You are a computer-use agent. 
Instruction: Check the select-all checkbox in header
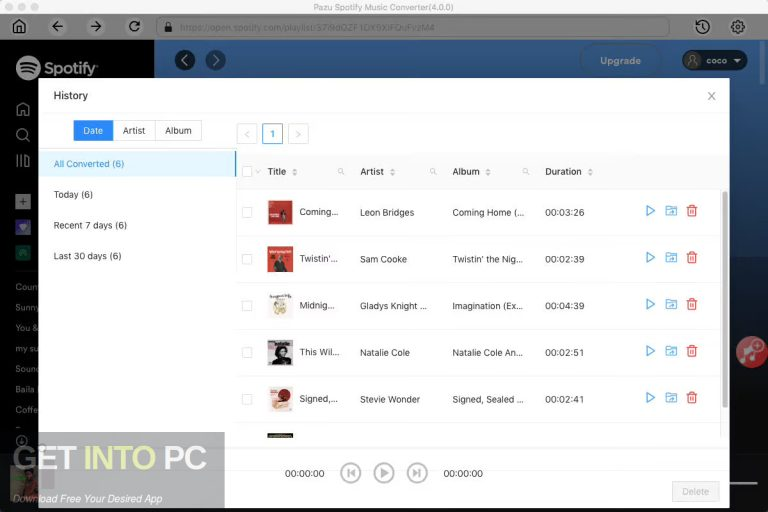pos(247,171)
